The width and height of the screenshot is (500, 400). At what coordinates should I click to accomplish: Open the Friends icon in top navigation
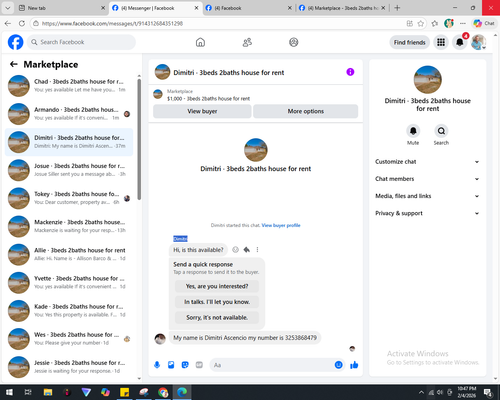[x=247, y=42]
